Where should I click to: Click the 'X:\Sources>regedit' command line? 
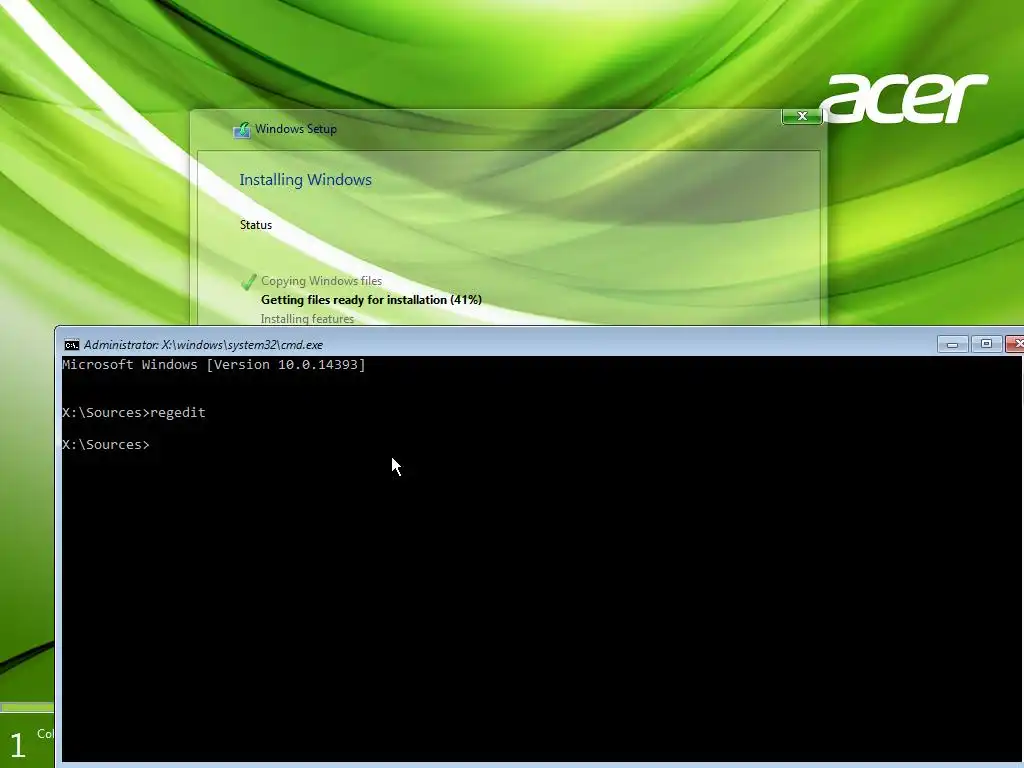(134, 413)
